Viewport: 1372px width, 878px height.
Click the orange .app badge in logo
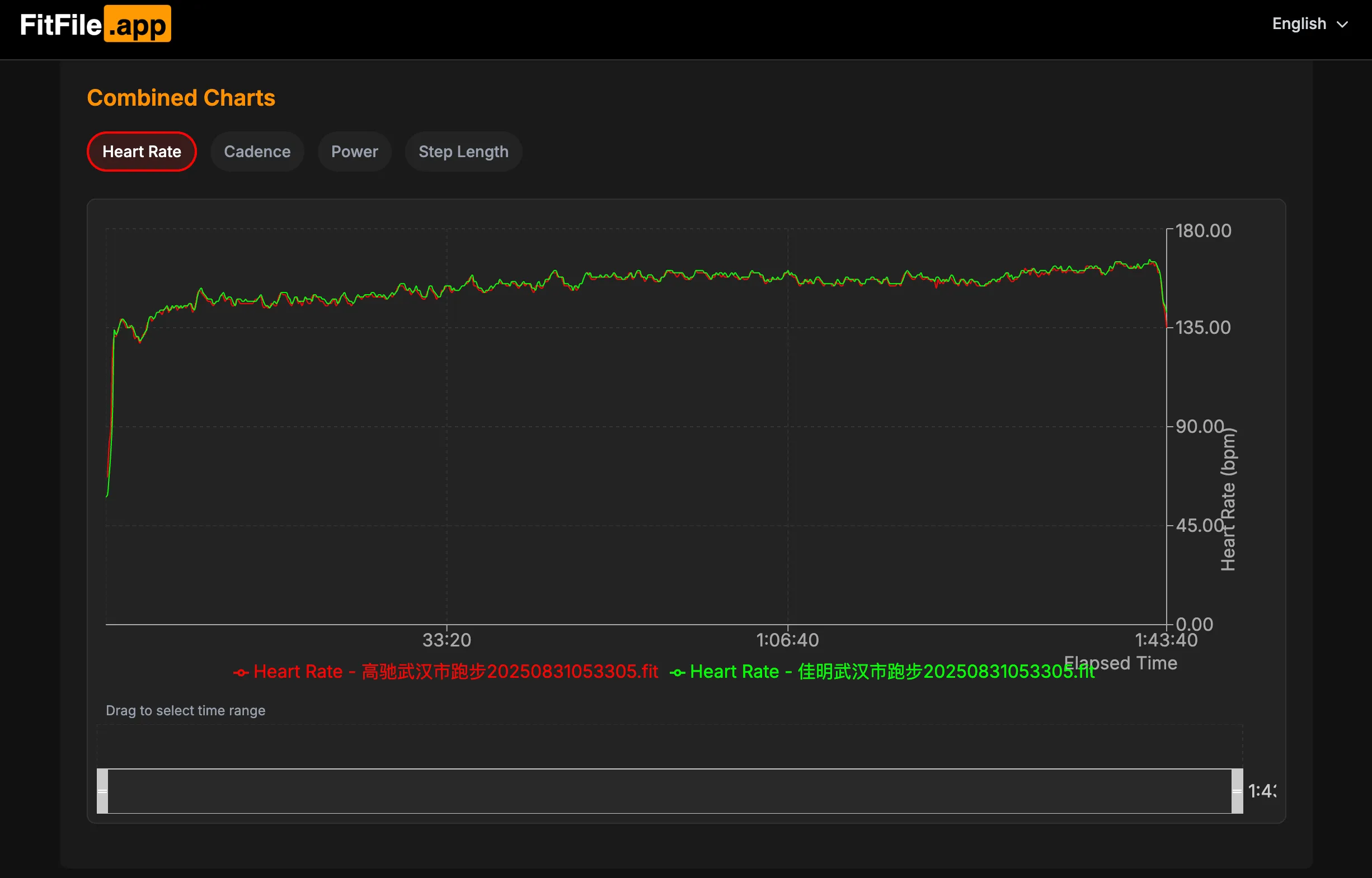click(x=138, y=25)
